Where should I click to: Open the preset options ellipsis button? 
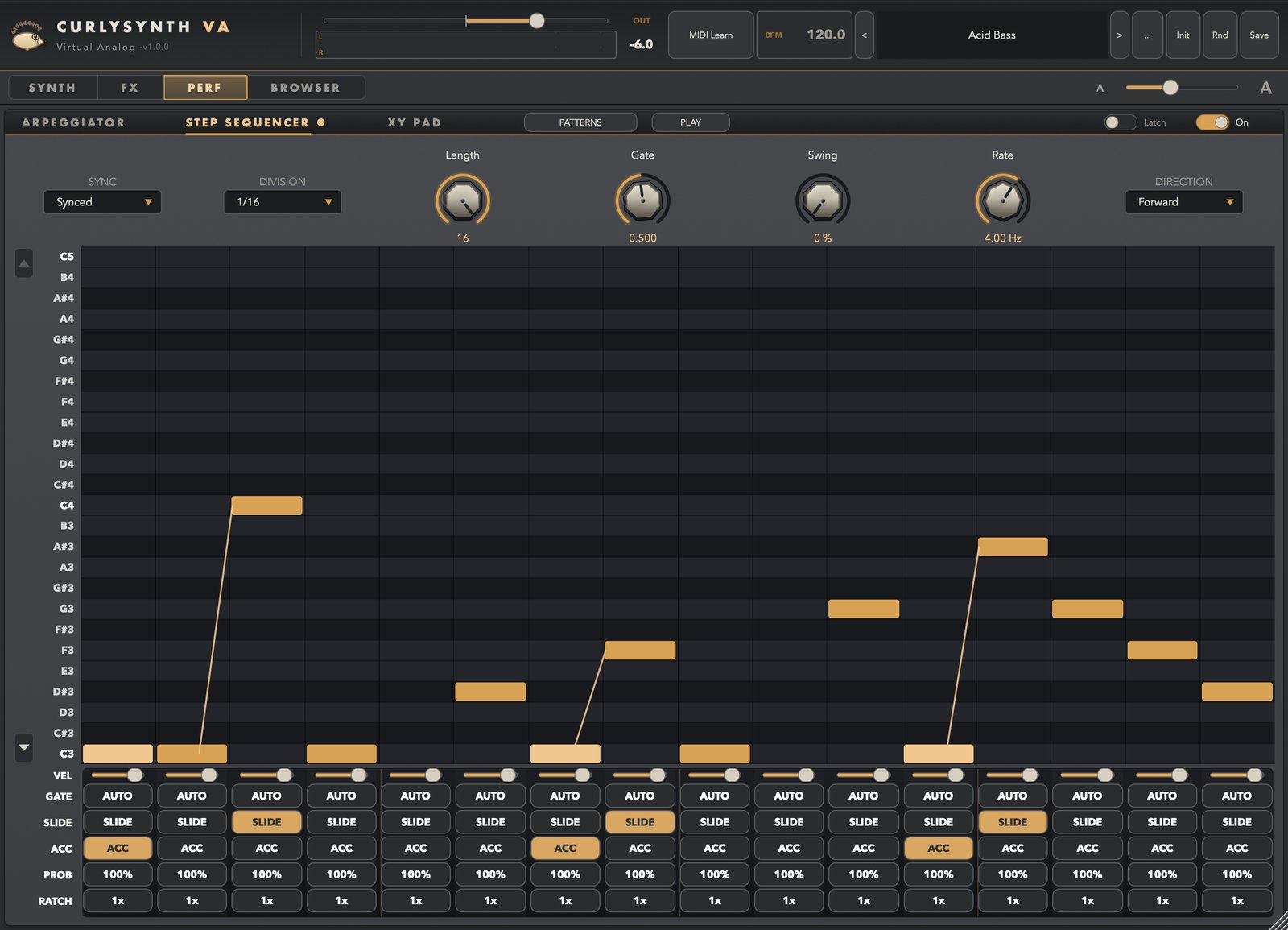pyautogui.click(x=1147, y=35)
